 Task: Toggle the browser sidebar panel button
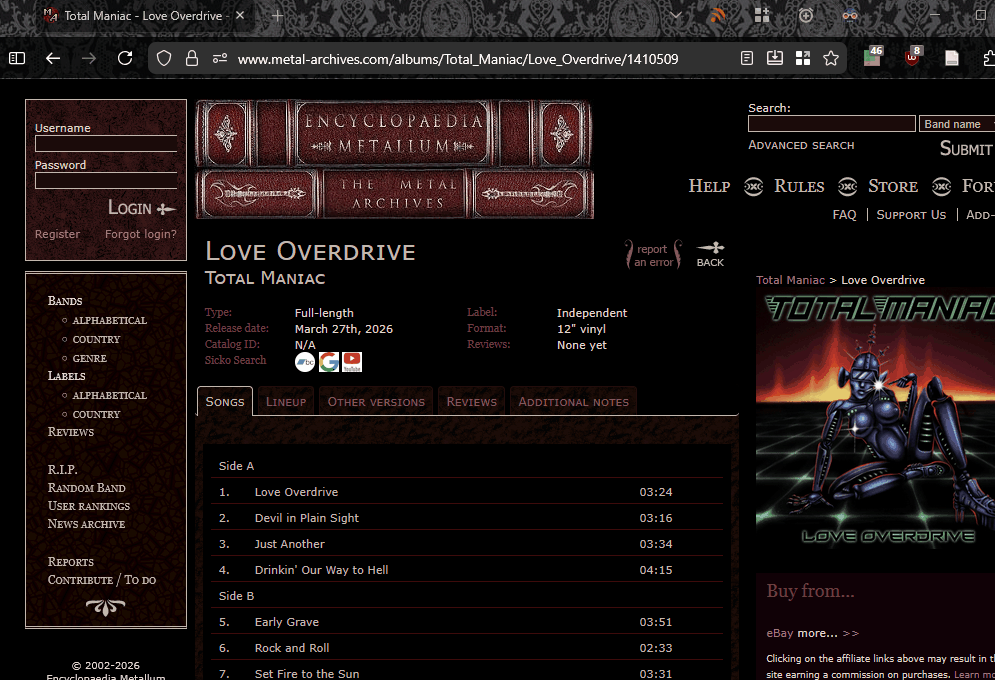pos(17,59)
